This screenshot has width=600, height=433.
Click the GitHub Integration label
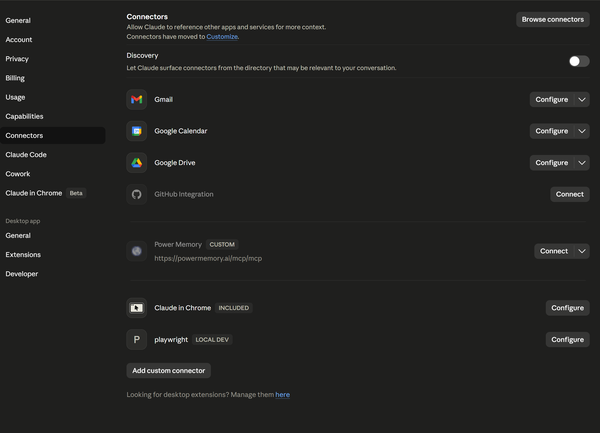point(184,194)
